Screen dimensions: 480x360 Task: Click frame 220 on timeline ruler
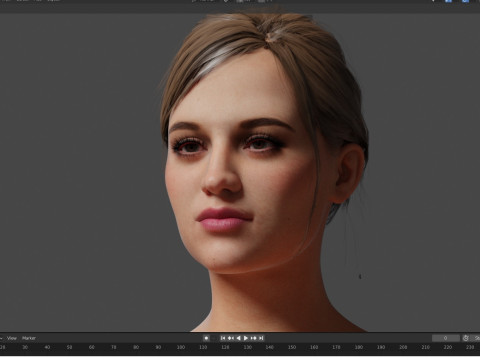(x=448, y=347)
